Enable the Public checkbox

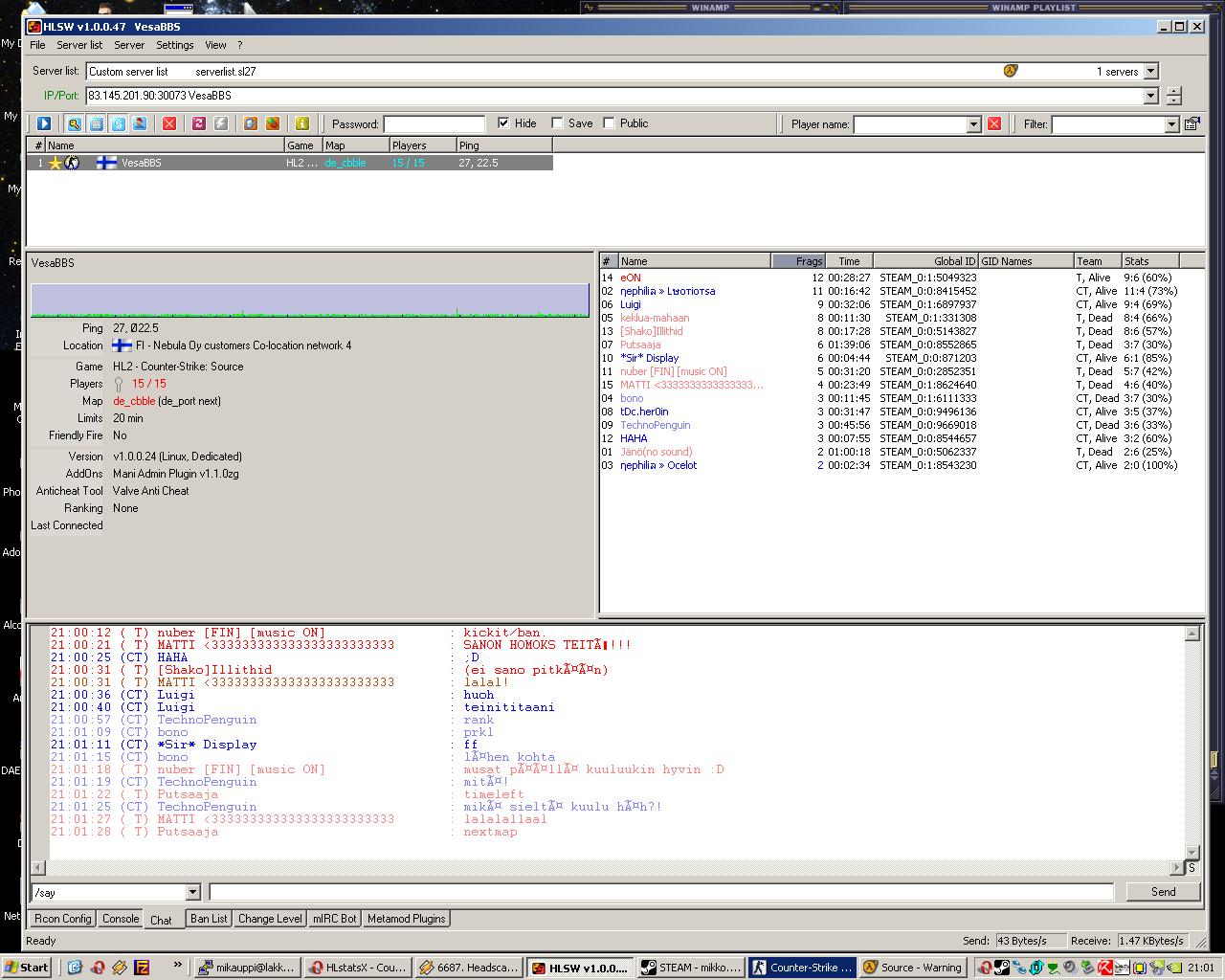coord(609,123)
